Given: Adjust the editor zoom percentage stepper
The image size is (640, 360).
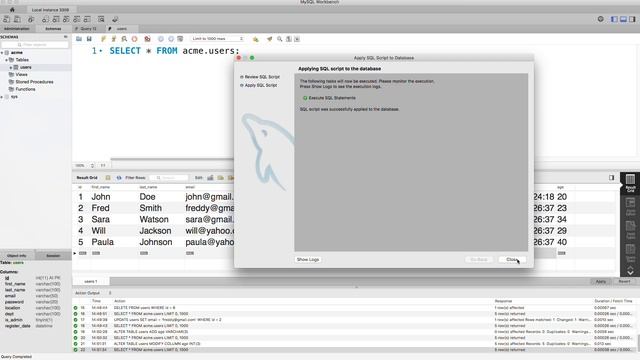Looking at the screenshot, I should click(x=92, y=165).
